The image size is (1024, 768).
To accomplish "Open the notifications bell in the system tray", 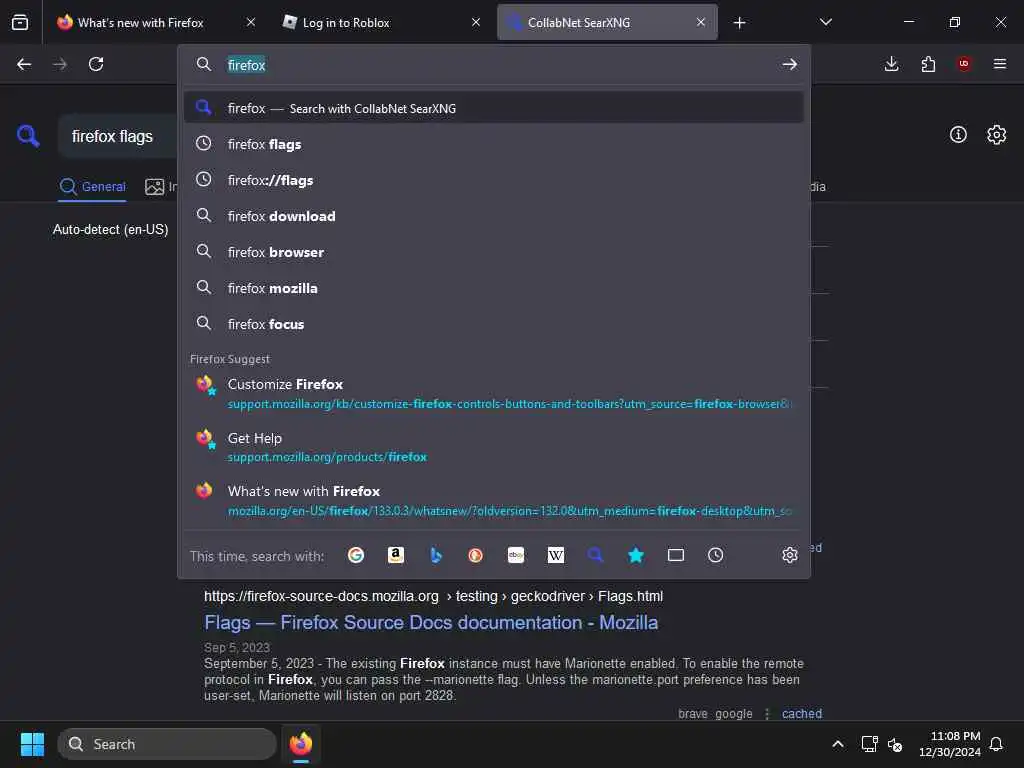I will click(996, 744).
